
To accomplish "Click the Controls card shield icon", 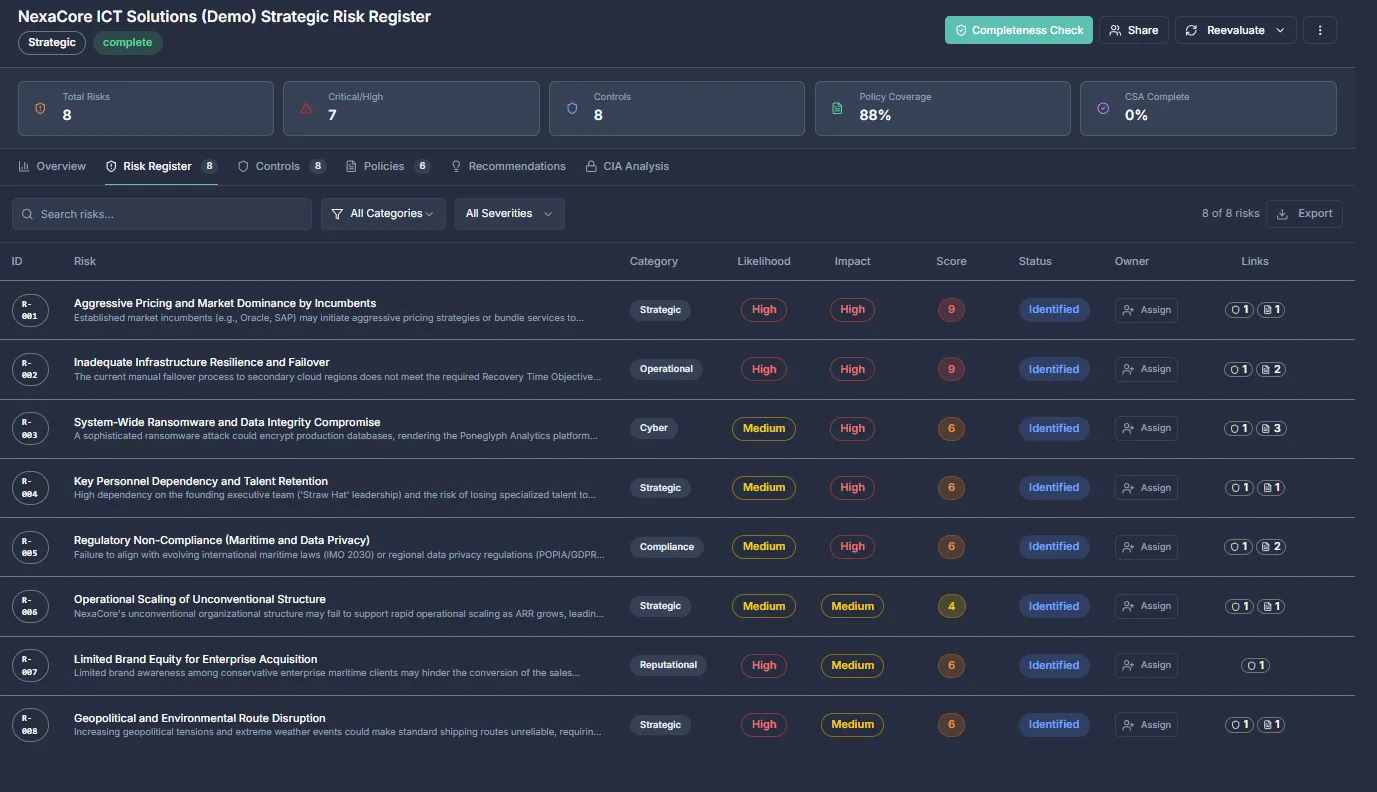I will [572, 108].
